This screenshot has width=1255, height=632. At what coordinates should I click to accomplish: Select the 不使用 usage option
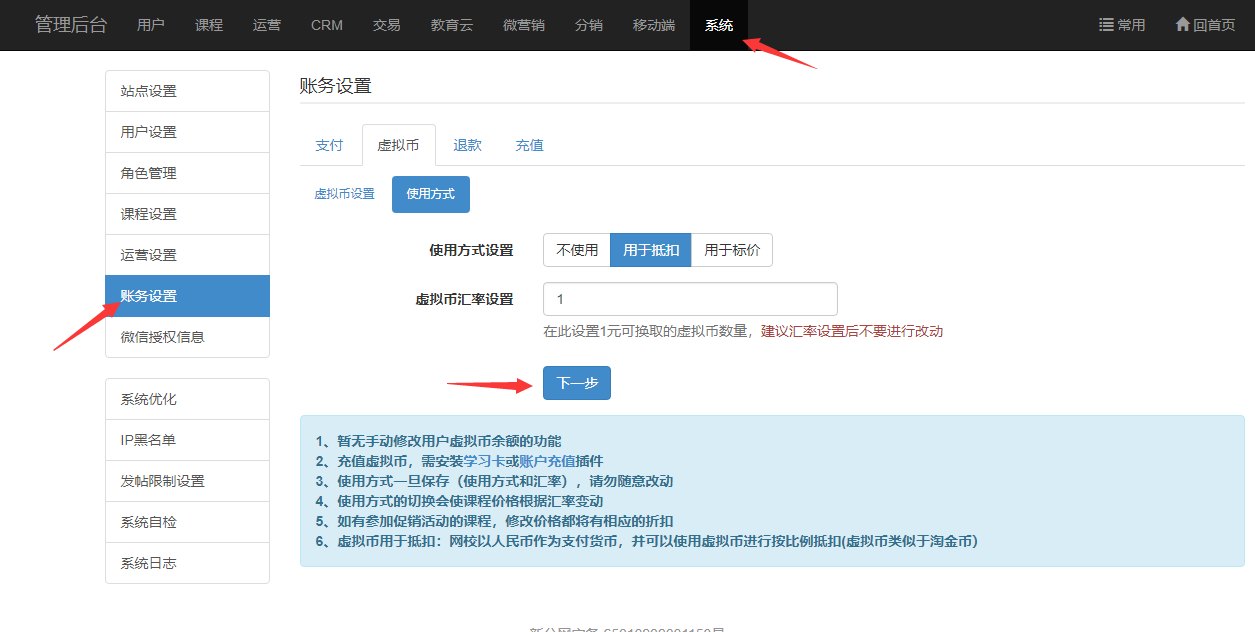(x=577, y=250)
